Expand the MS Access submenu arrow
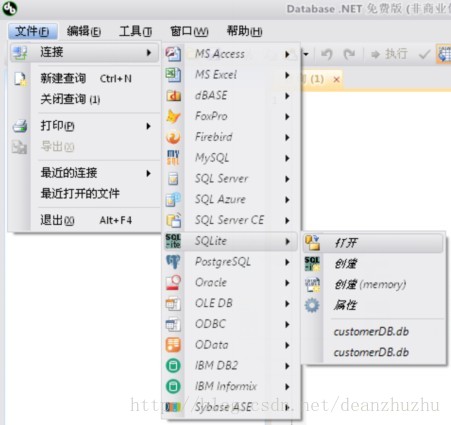This screenshot has width=451, height=425. tap(287, 54)
